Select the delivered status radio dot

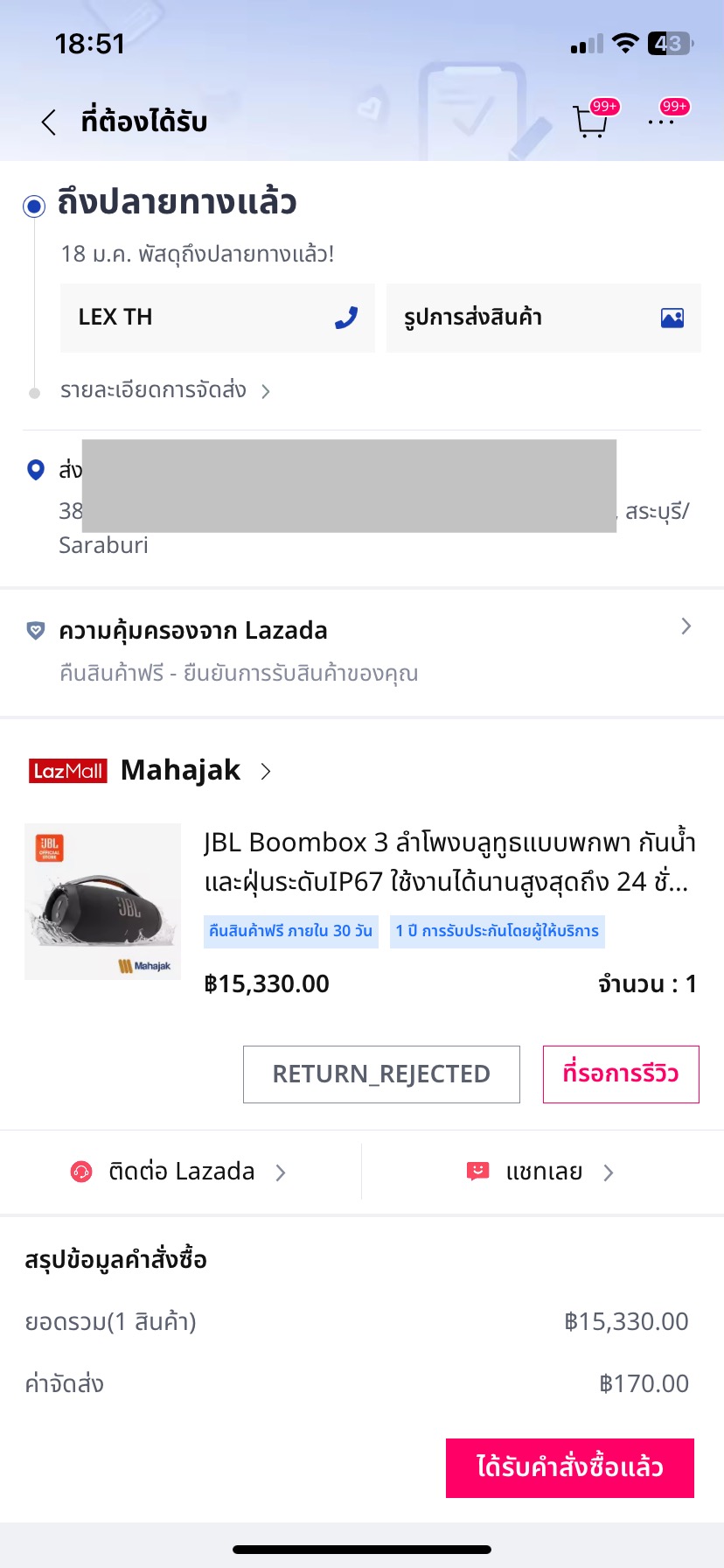pyautogui.click(x=34, y=206)
